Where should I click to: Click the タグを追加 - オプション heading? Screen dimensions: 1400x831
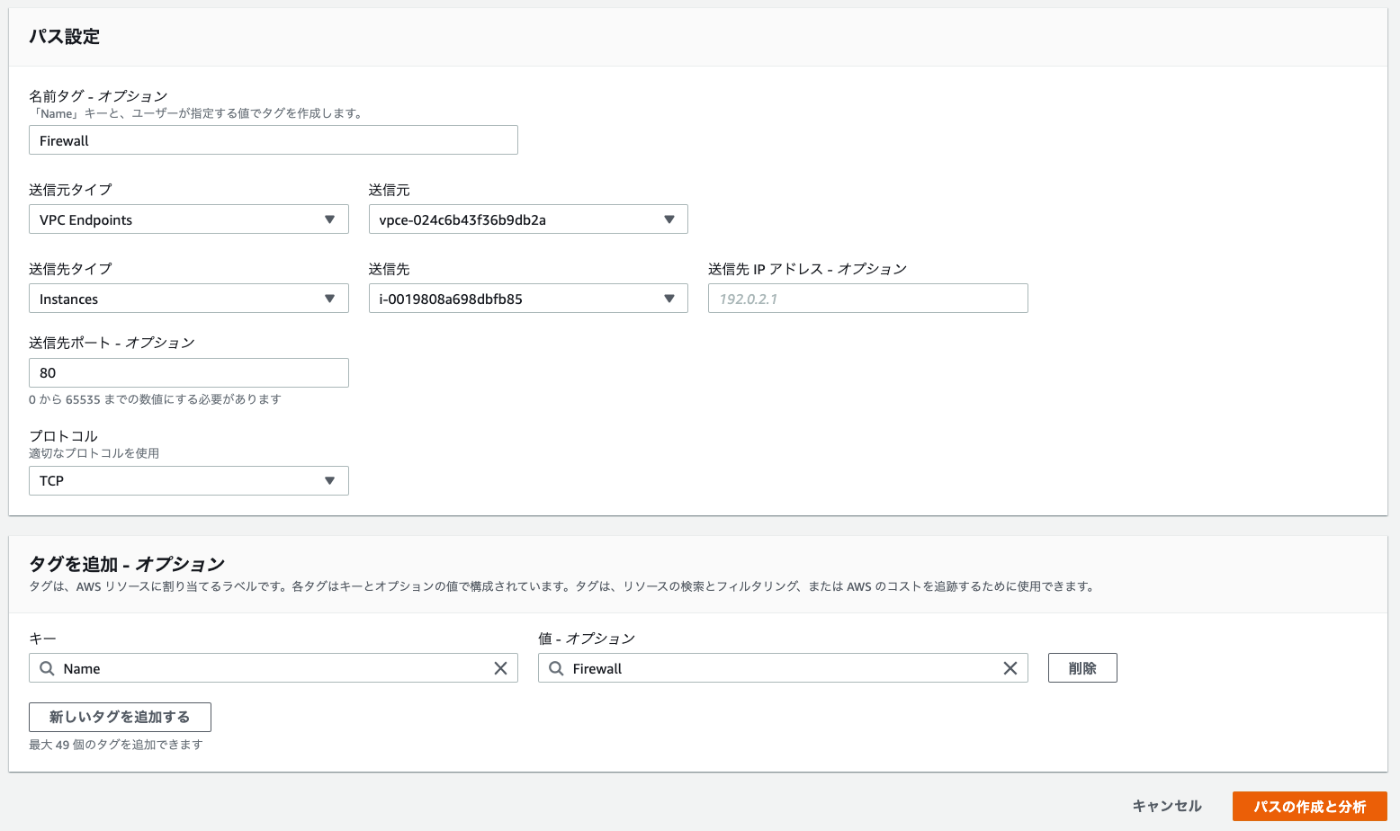127,564
